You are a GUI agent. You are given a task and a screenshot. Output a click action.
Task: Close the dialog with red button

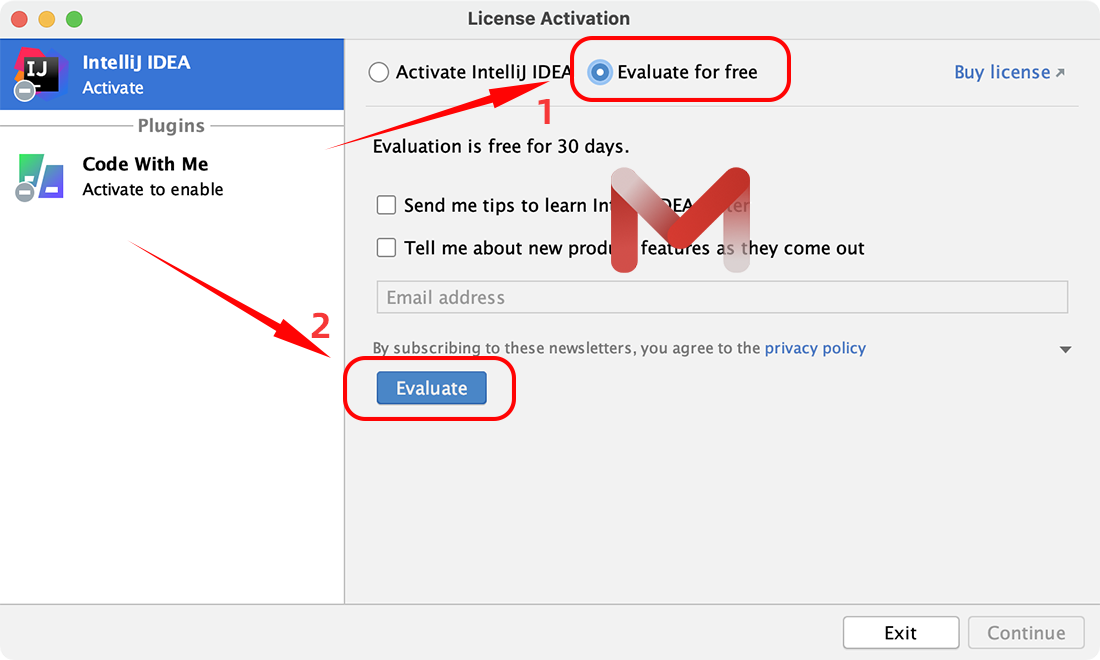coord(20,19)
